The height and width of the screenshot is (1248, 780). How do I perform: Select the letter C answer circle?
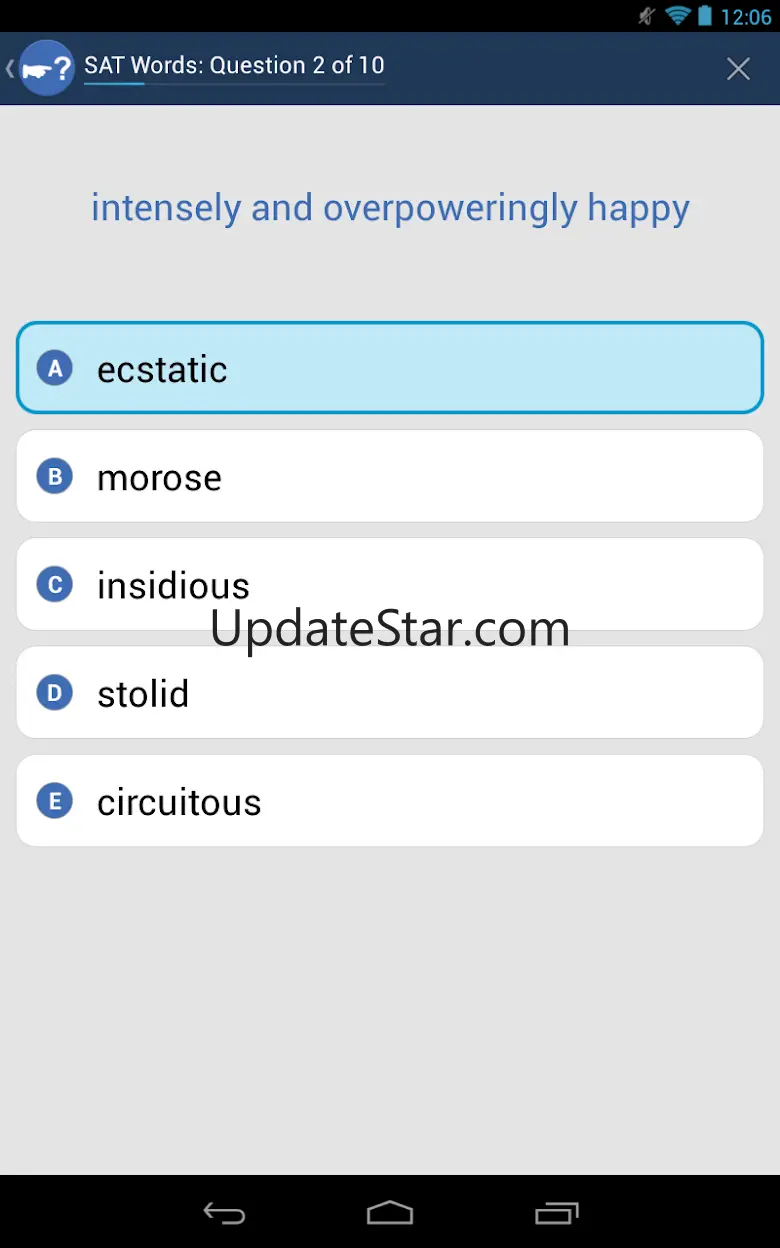point(55,585)
